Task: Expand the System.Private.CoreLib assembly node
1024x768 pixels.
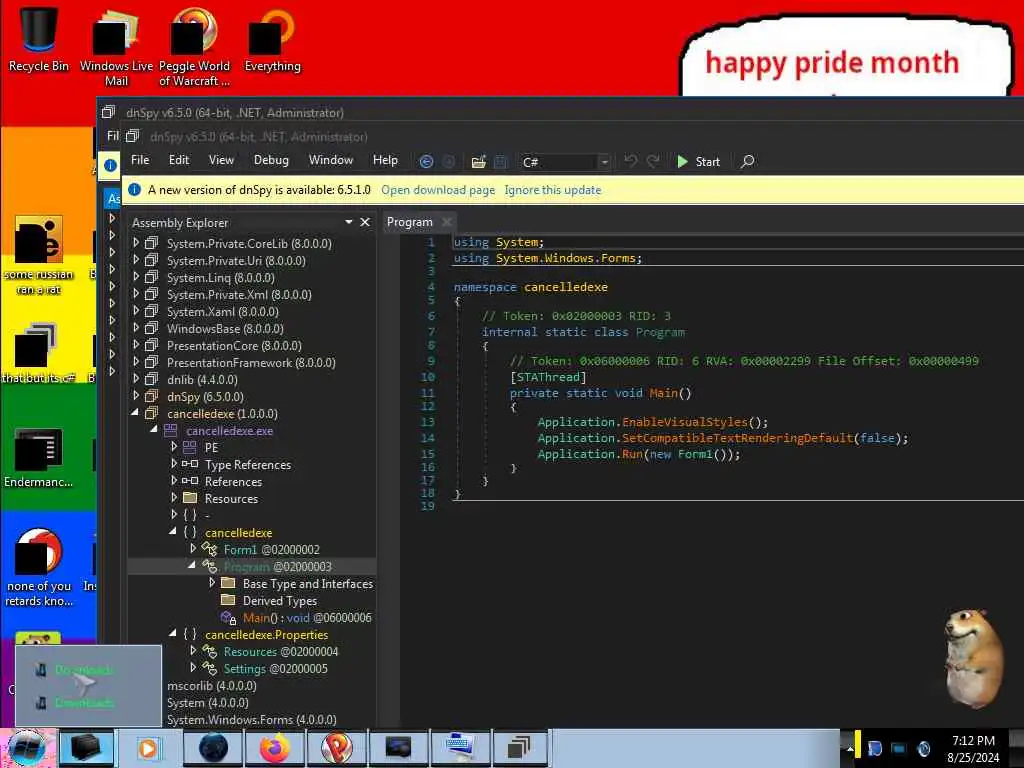Action: pos(136,242)
